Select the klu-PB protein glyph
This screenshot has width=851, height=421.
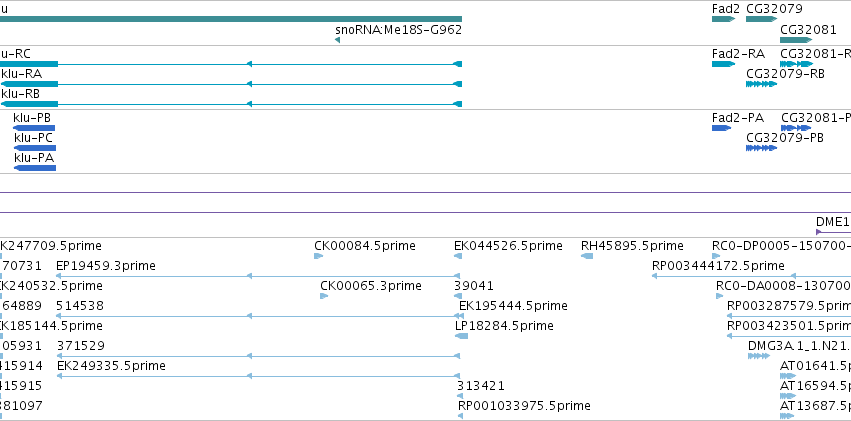[34, 128]
